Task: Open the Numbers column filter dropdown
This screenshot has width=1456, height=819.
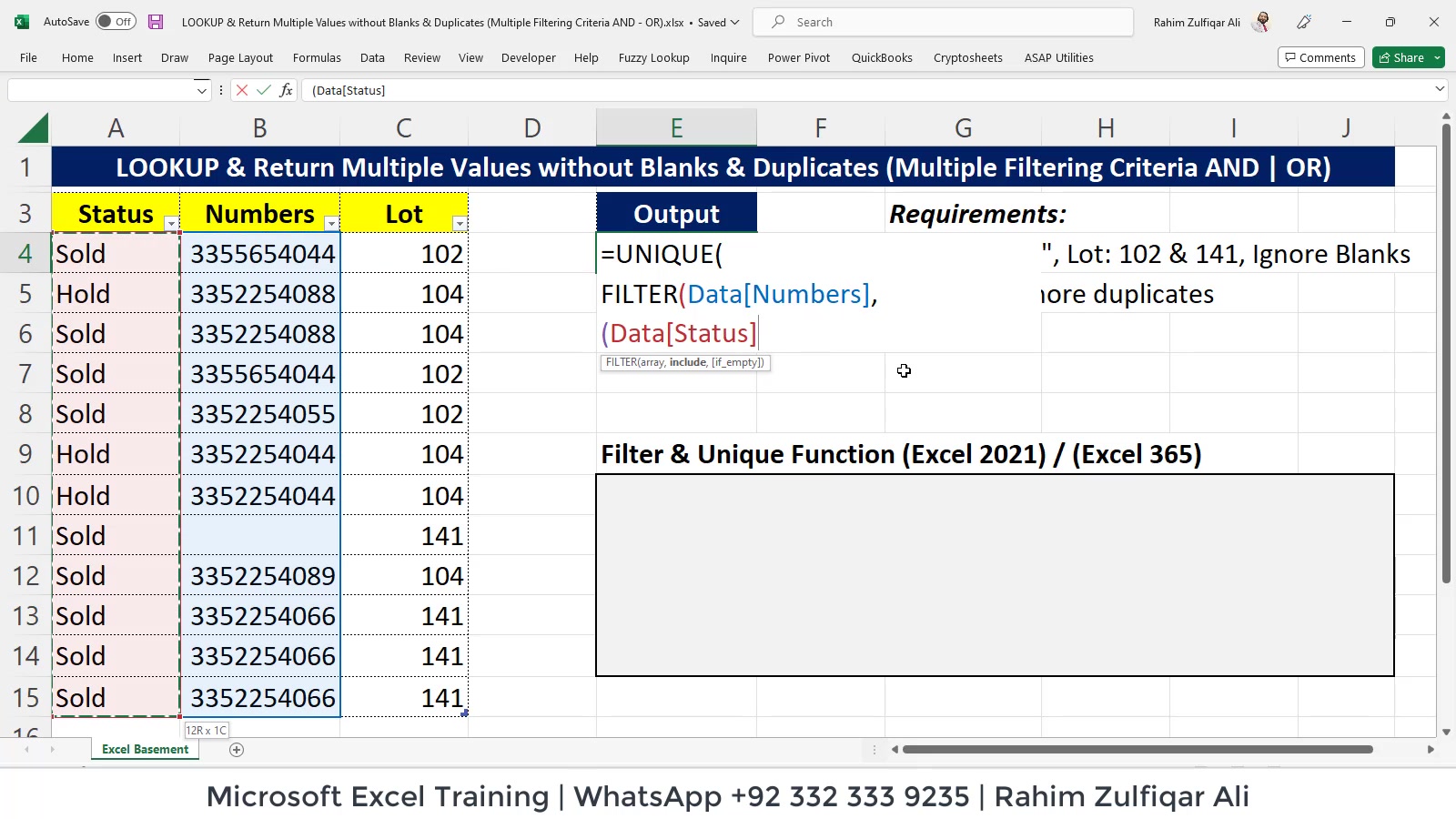Action: [331, 224]
